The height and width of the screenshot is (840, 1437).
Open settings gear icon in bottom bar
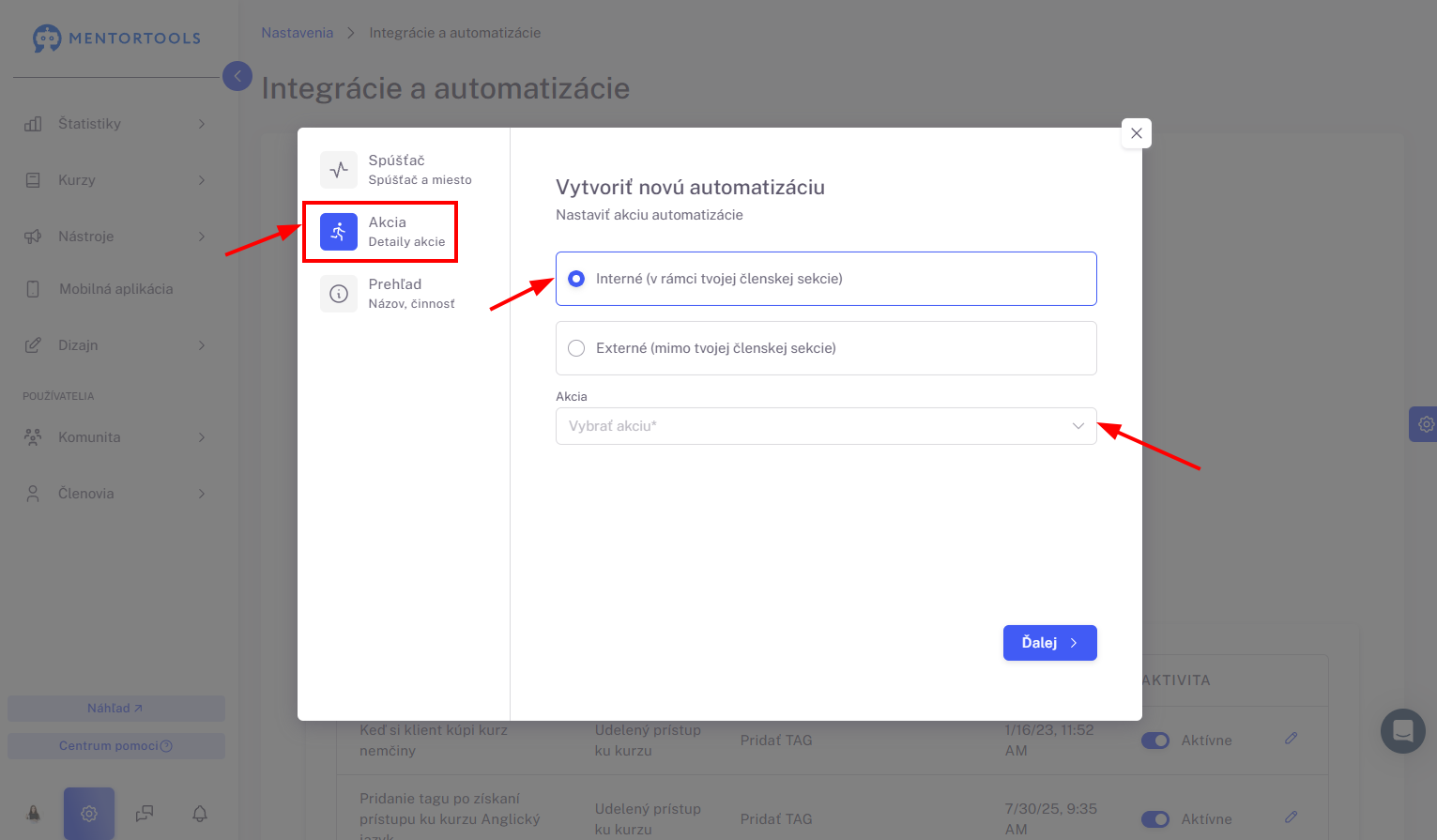click(x=89, y=814)
